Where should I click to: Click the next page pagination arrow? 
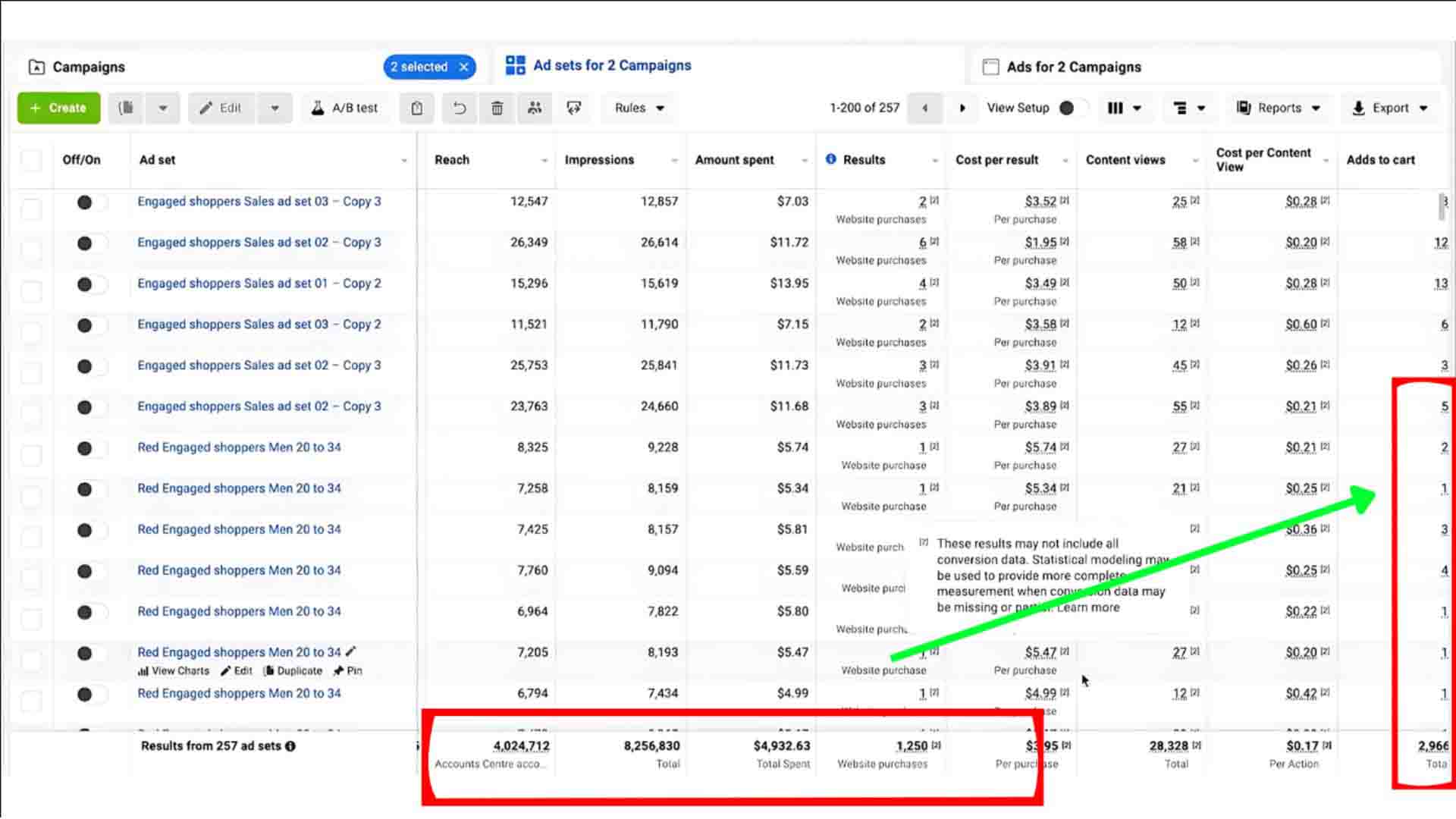[962, 108]
